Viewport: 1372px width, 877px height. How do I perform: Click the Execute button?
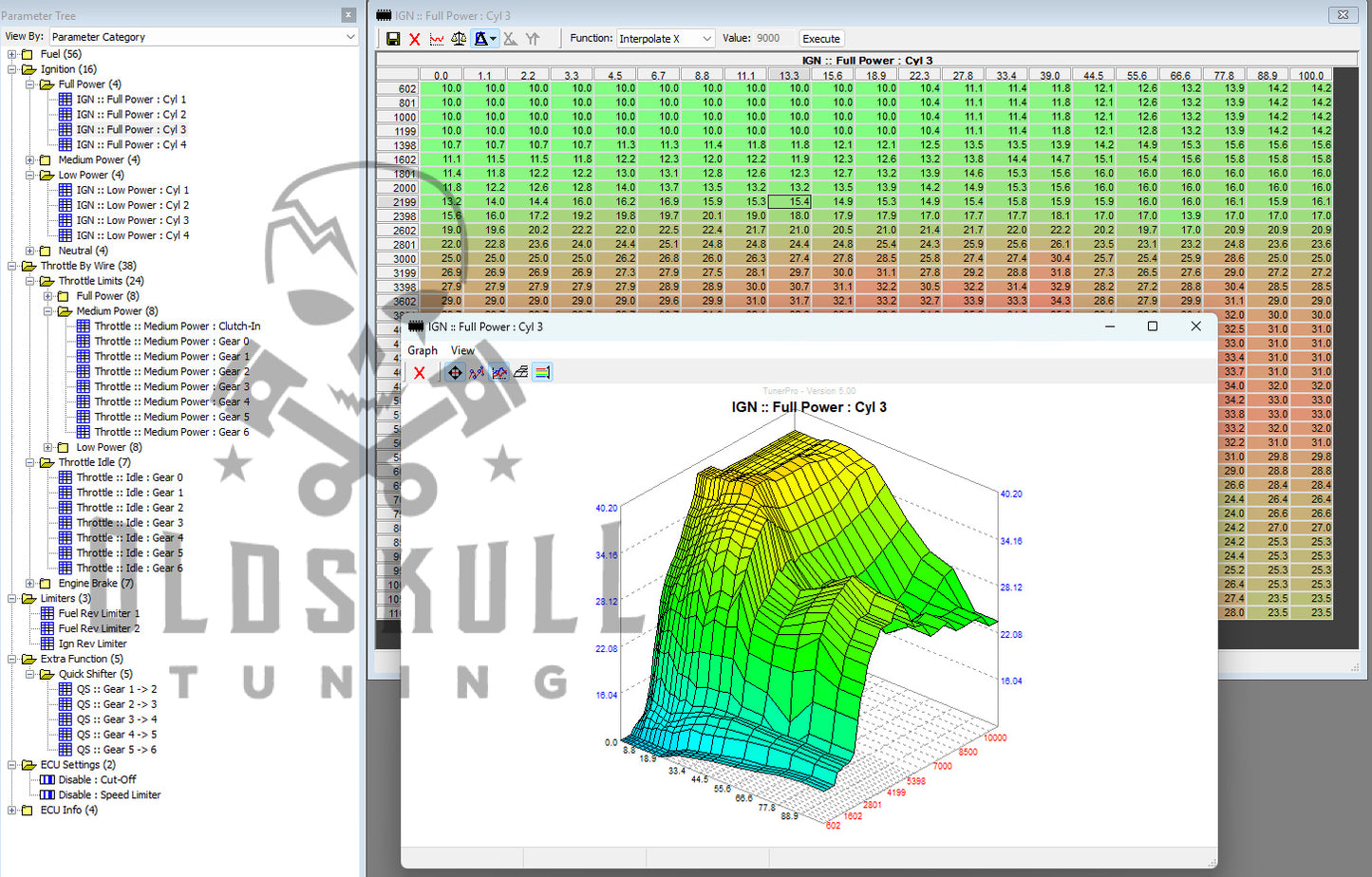(820, 39)
